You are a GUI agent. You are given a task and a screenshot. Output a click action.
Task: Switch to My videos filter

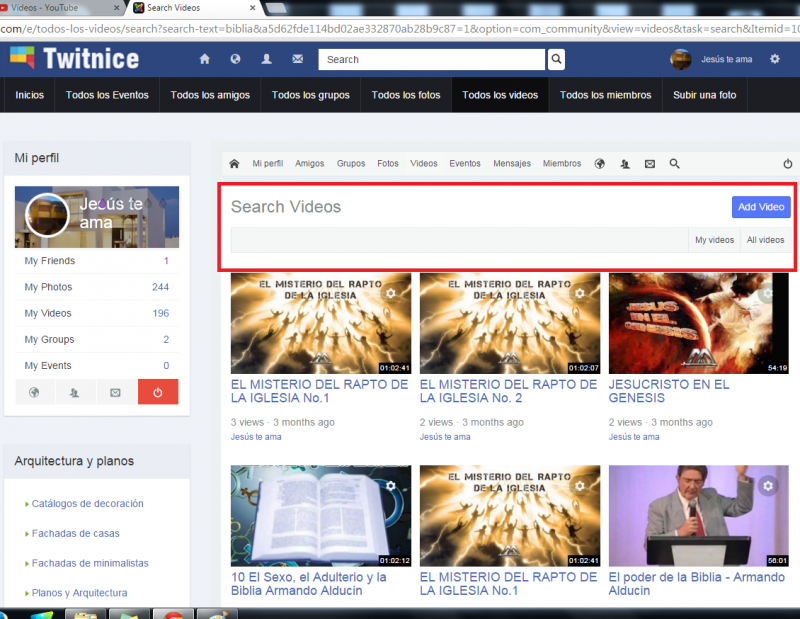click(714, 240)
